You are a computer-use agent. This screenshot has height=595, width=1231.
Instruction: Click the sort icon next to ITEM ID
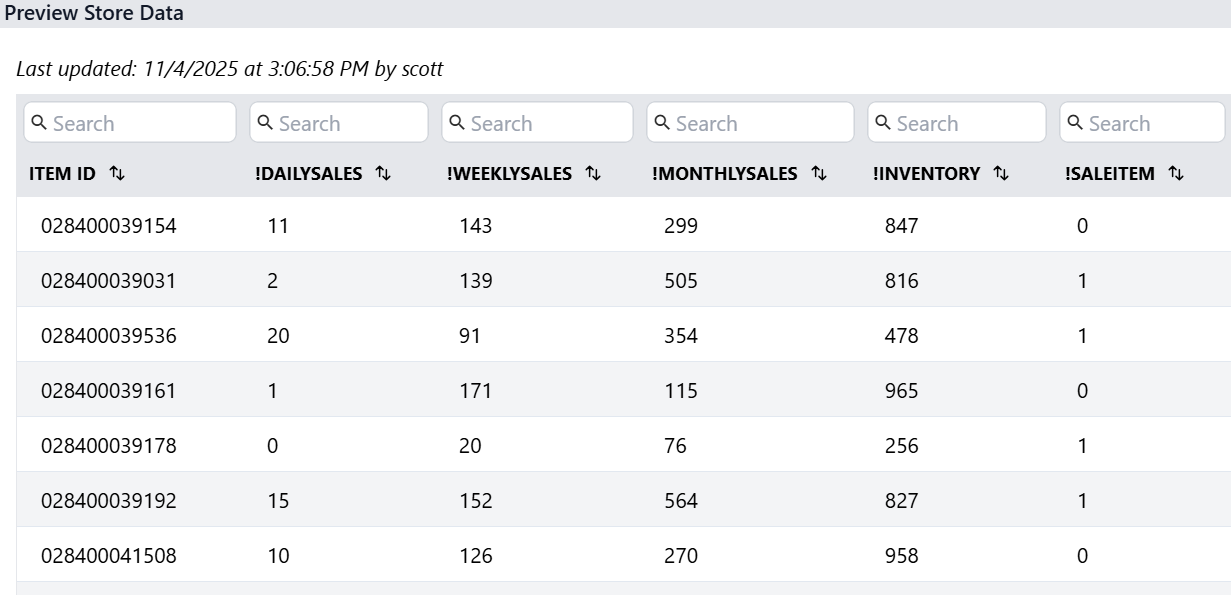pos(117,174)
